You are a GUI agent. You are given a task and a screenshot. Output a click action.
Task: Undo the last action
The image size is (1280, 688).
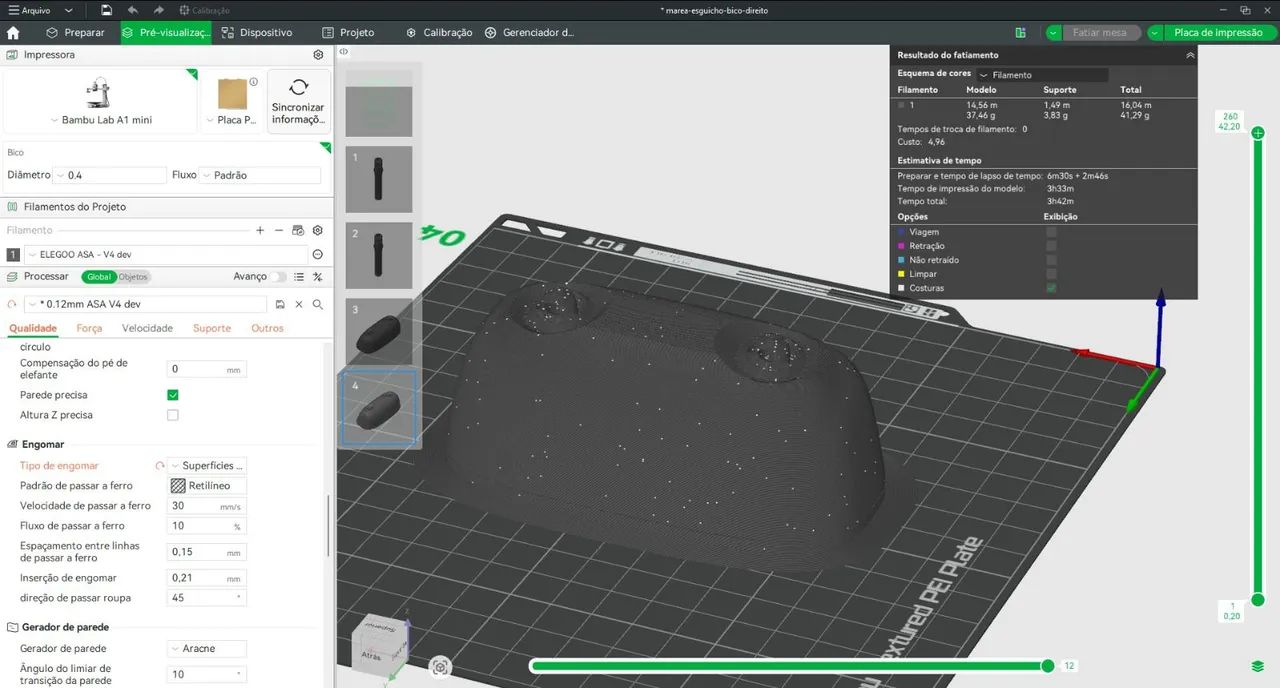coord(133,10)
